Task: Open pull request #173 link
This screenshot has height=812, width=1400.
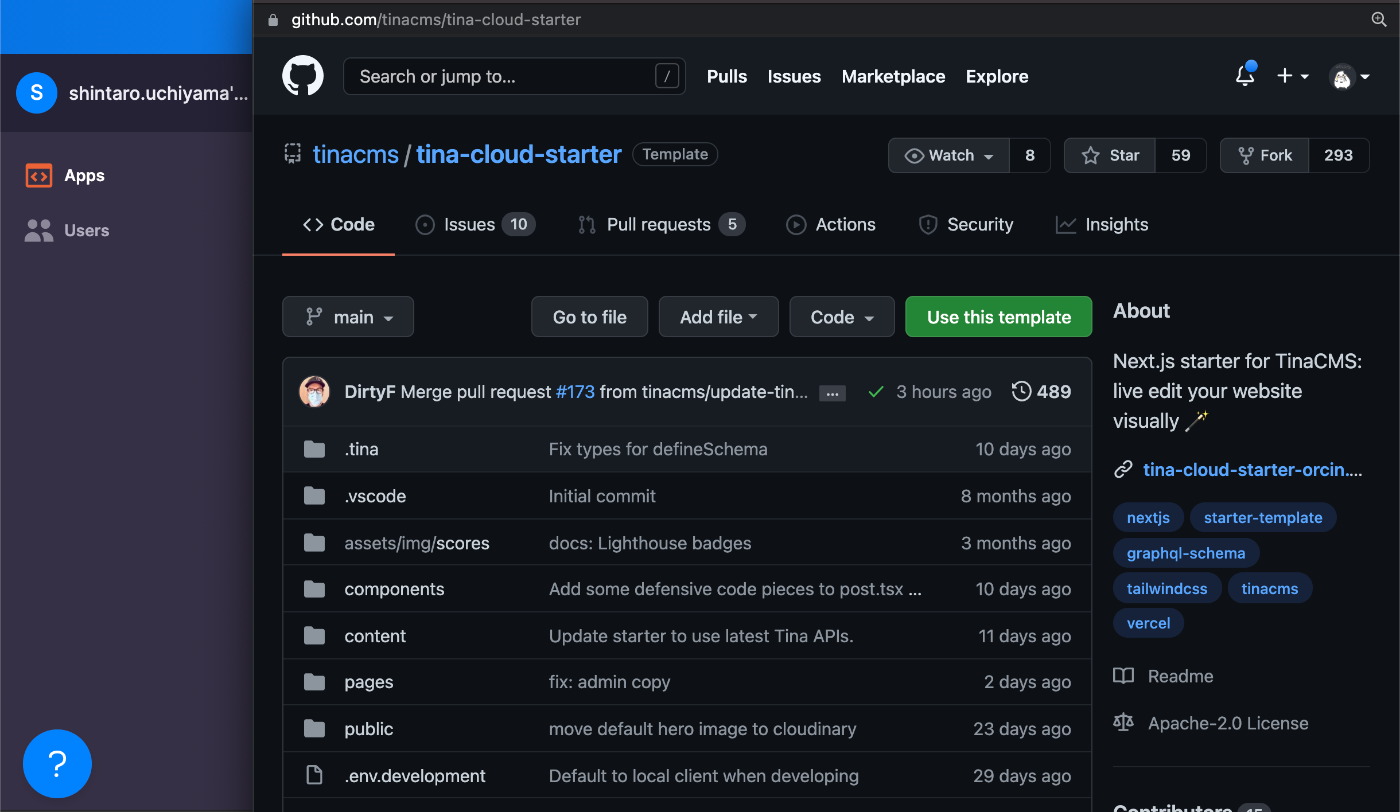Action: tap(575, 392)
